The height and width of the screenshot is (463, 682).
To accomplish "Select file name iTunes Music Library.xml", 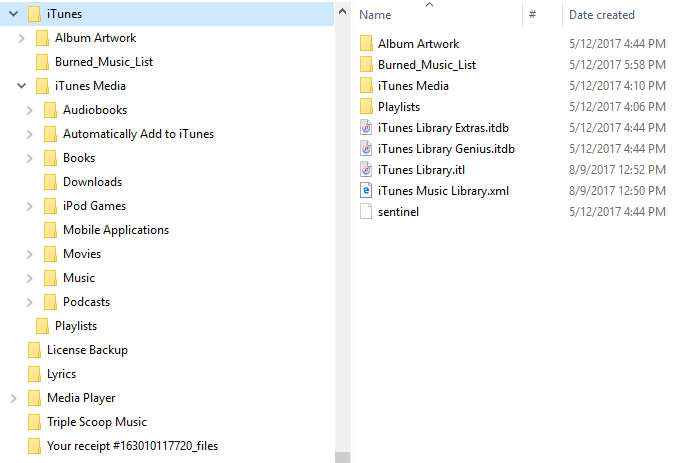I will [443, 191].
